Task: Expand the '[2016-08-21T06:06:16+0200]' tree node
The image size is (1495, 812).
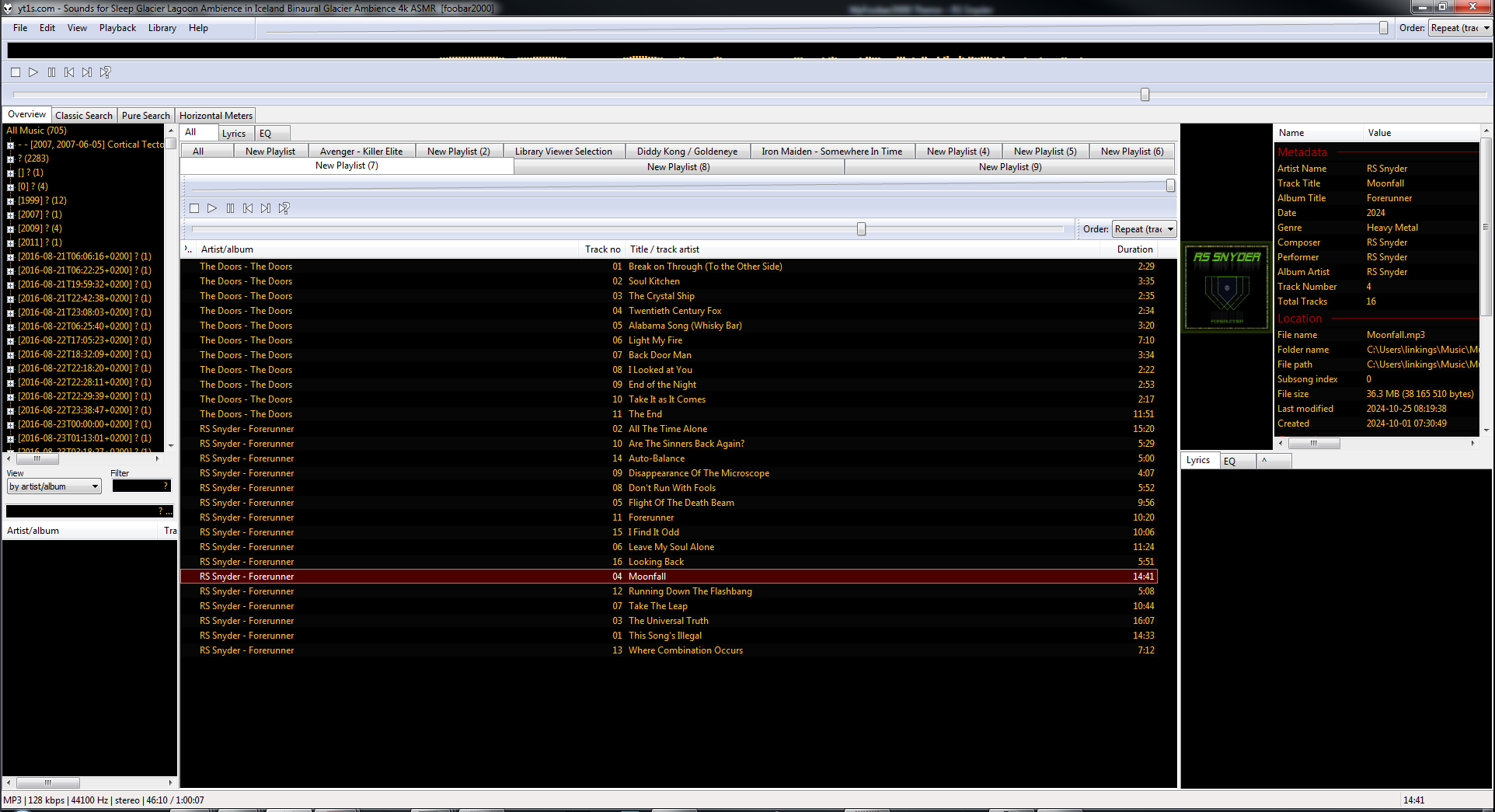Action: click(10, 257)
